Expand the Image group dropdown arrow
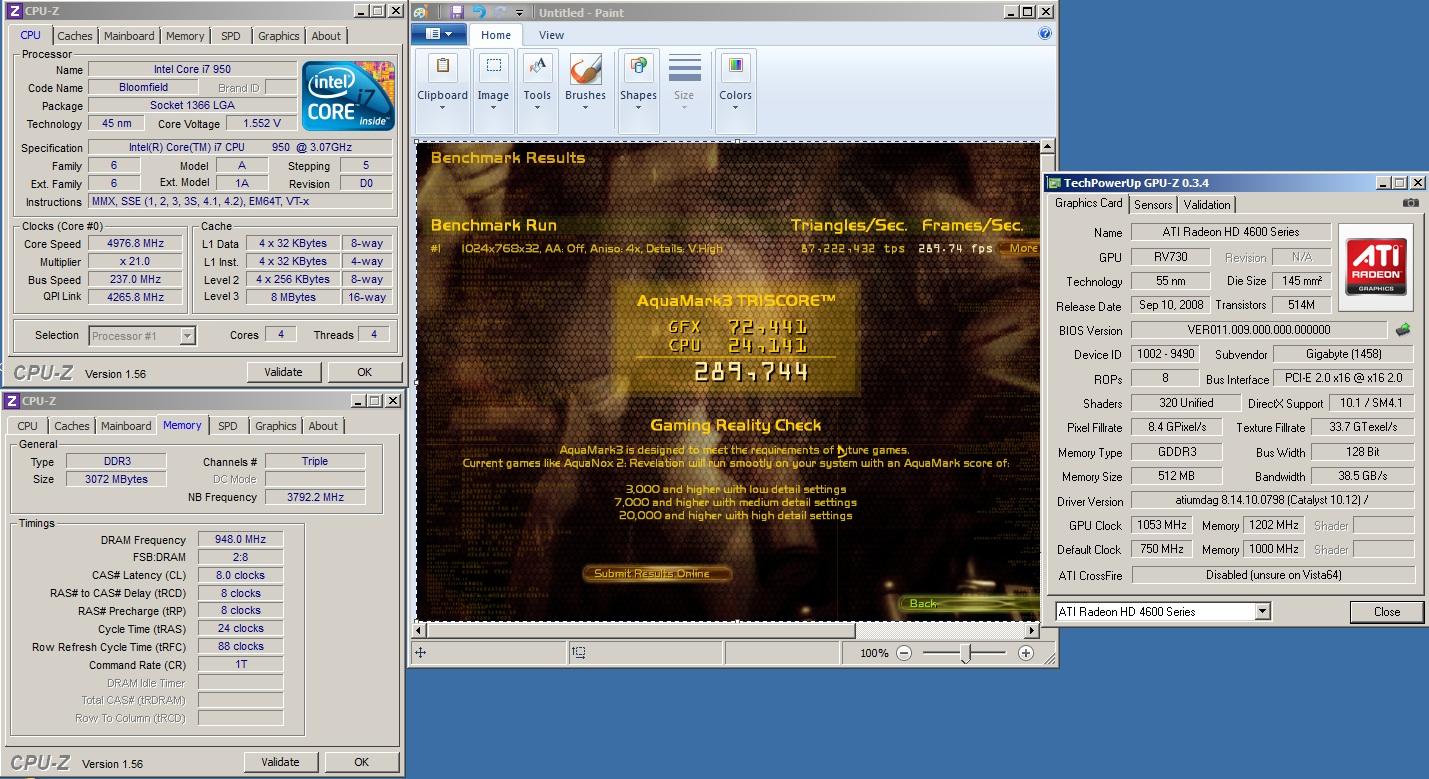Viewport: 1429px width, 779px height. click(x=493, y=108)
